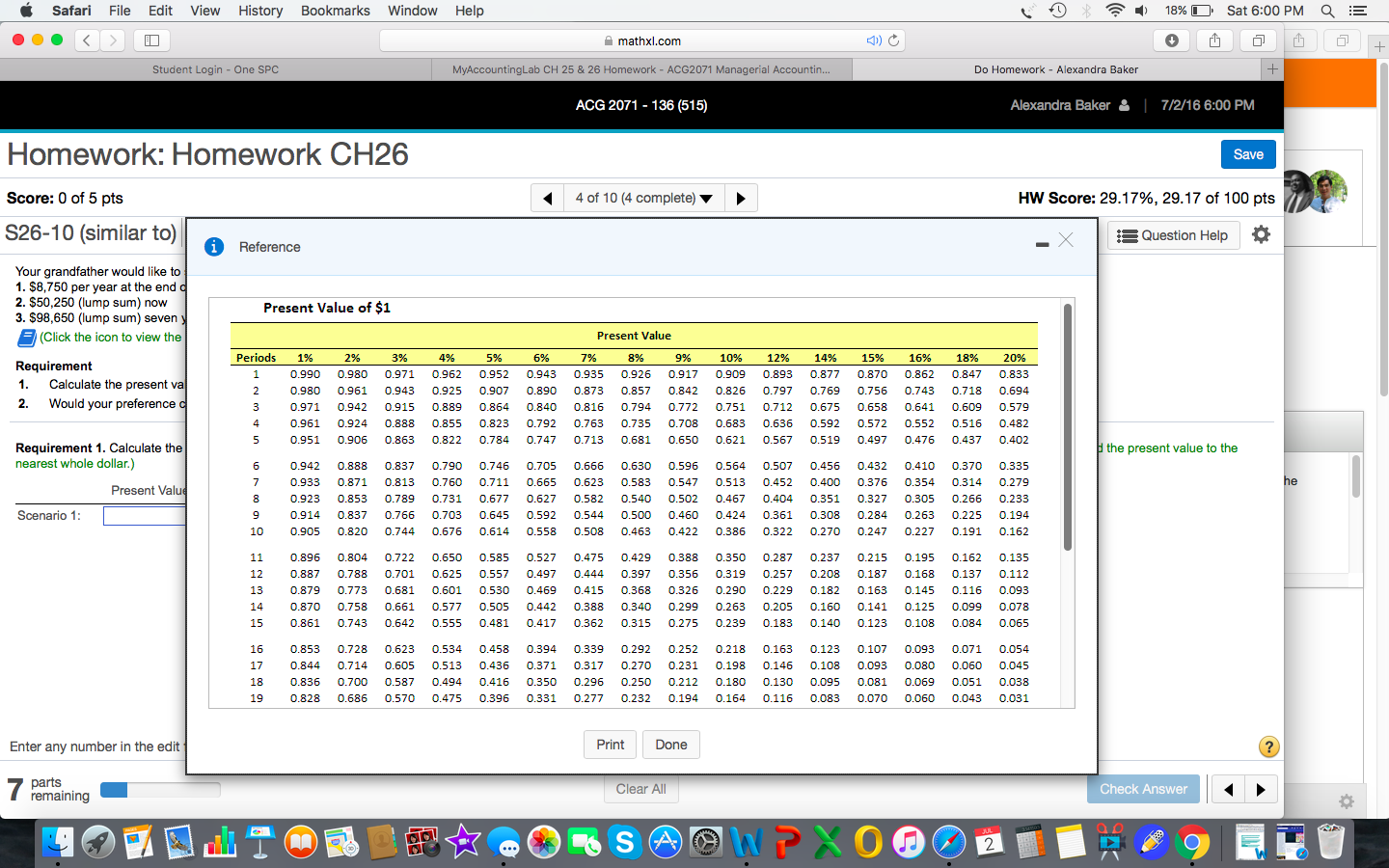
Task: Click Spotlight search in the menu bar
Action: (x=1327, y=11)
